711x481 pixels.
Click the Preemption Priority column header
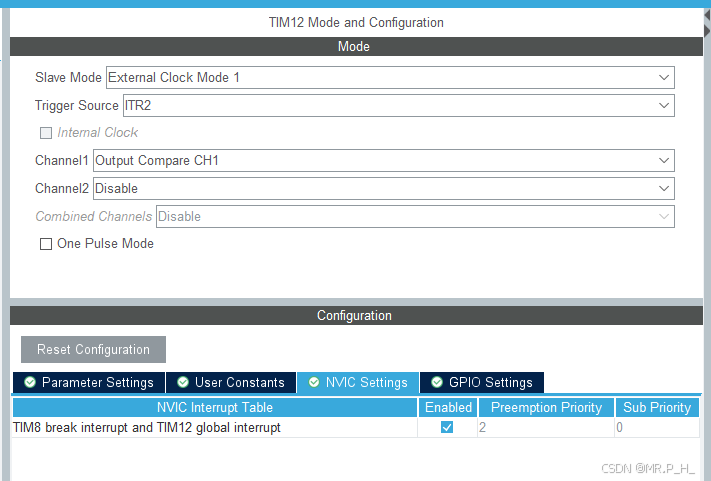tap(546, 408)
